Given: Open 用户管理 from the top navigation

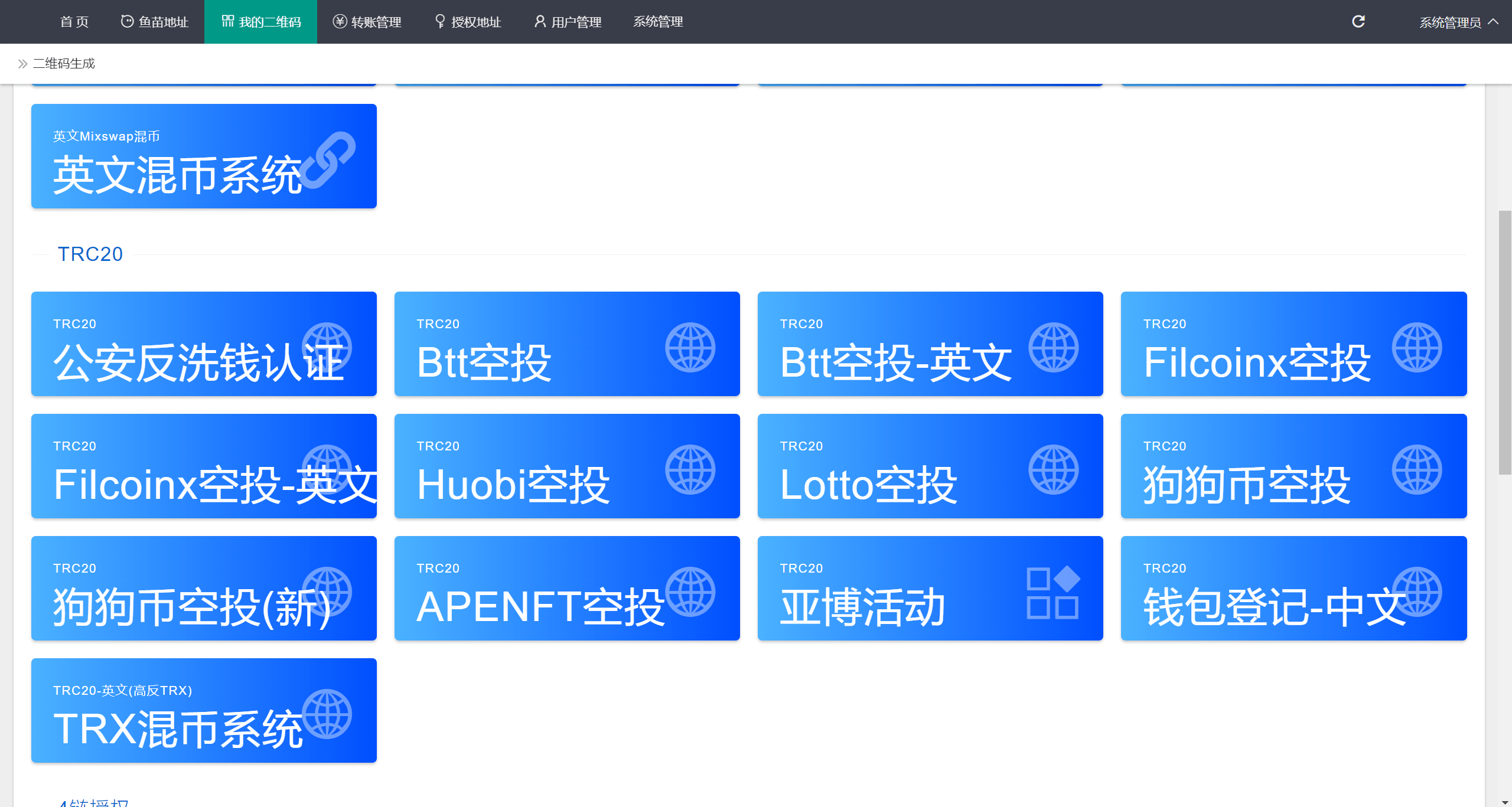Looking at the screenshot, I should point(568,22).
